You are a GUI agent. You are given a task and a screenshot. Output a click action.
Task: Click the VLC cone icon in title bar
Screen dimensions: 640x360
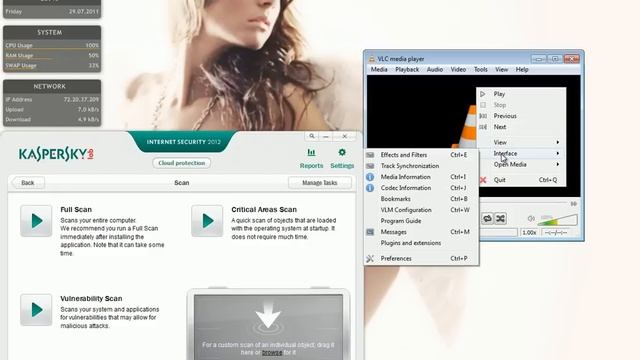pyautogui.click(x=372, y=59)
